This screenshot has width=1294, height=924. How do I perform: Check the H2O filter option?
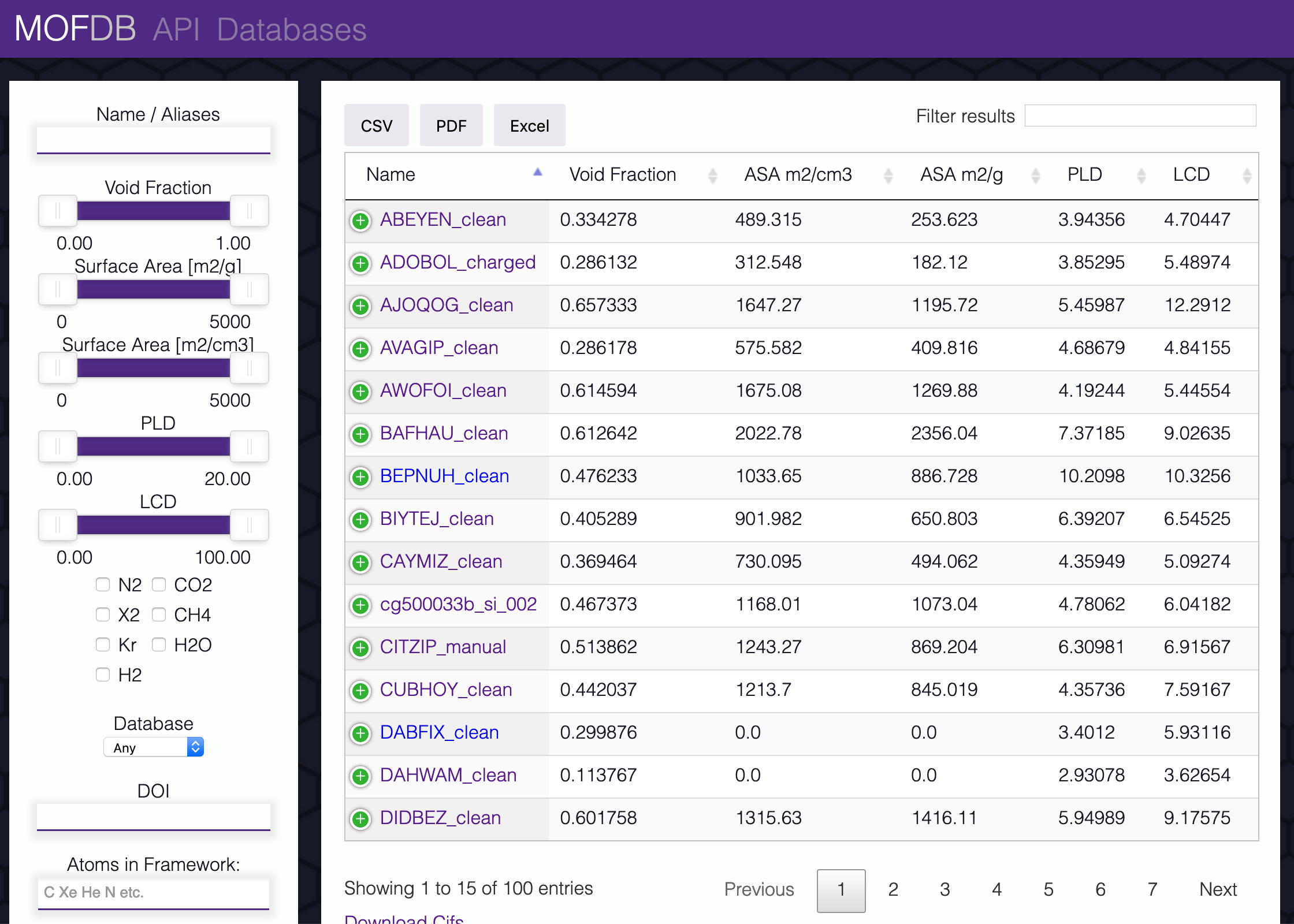coord(159,644)
